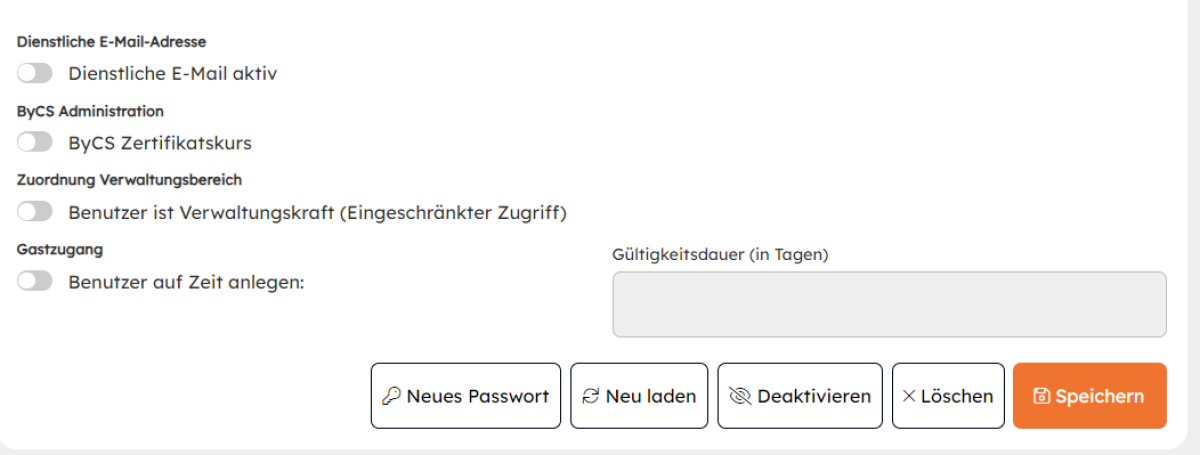Click the "ByCS Zertifikatskurs" label text

(x=160, y=143)
